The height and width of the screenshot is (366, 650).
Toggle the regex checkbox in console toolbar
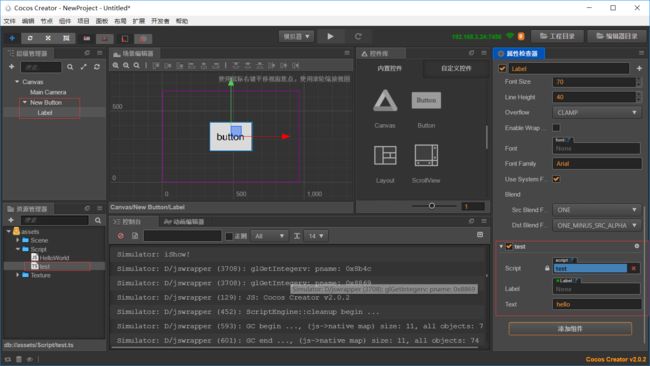click(229, 236)
